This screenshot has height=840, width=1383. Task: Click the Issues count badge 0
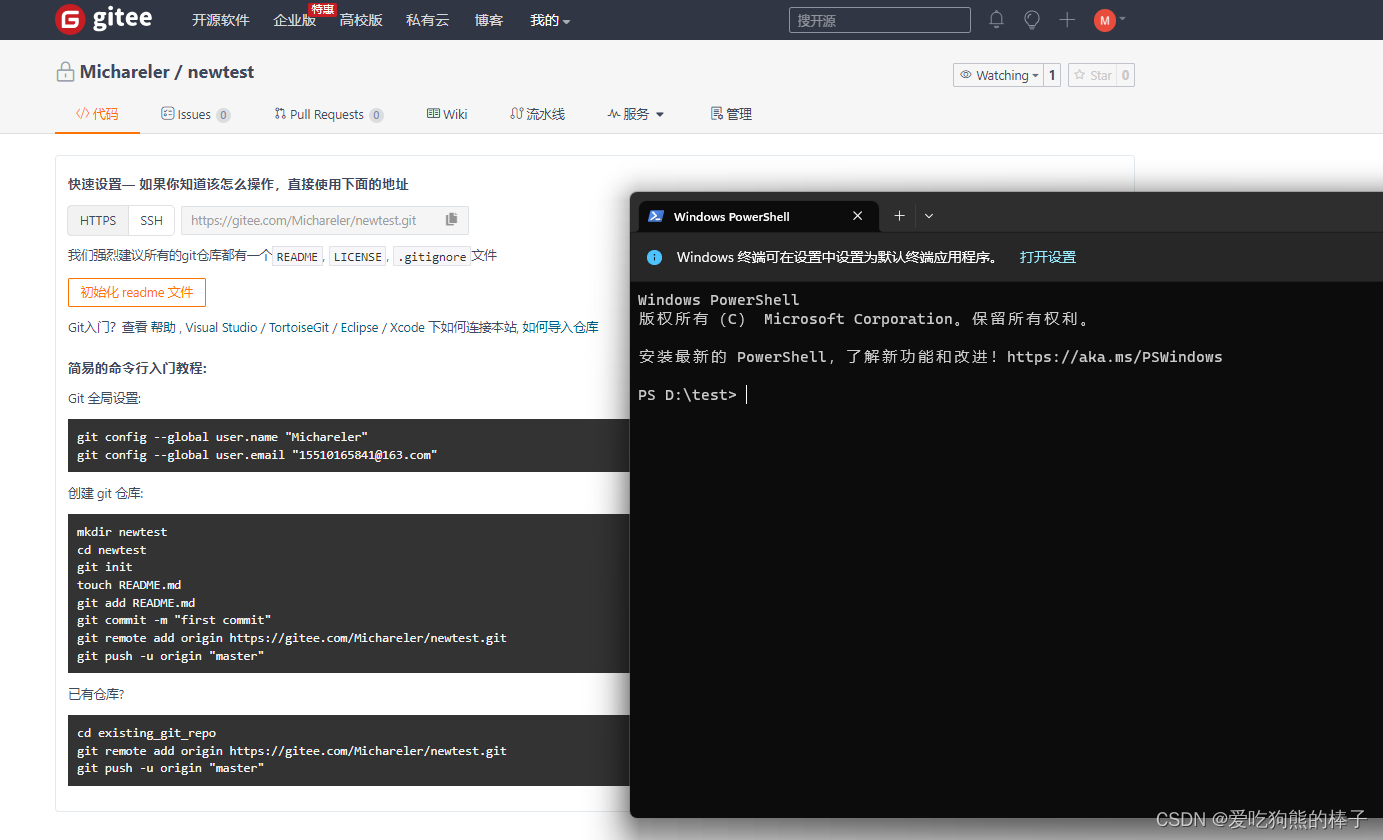(223, 115)
